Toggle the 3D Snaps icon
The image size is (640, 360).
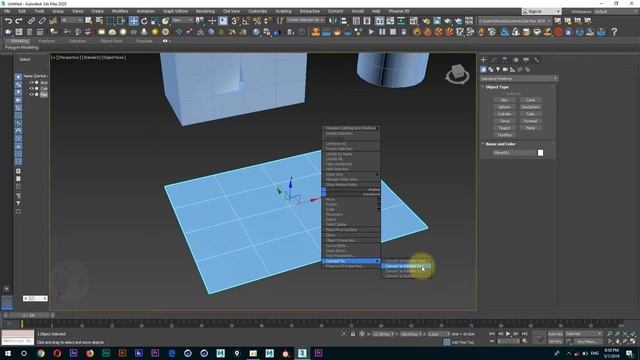[x=235, y=21]
